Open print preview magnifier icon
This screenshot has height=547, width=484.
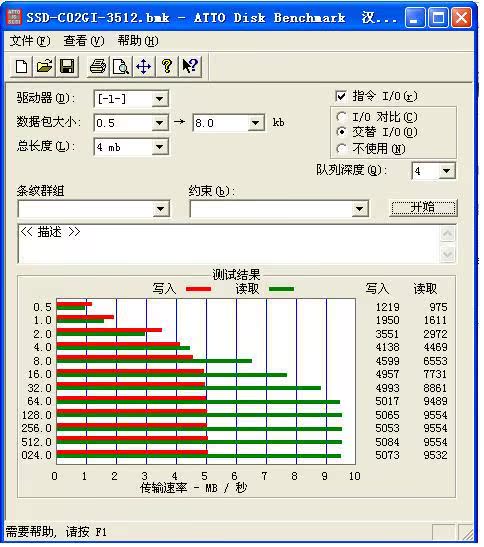coord(121,66)
